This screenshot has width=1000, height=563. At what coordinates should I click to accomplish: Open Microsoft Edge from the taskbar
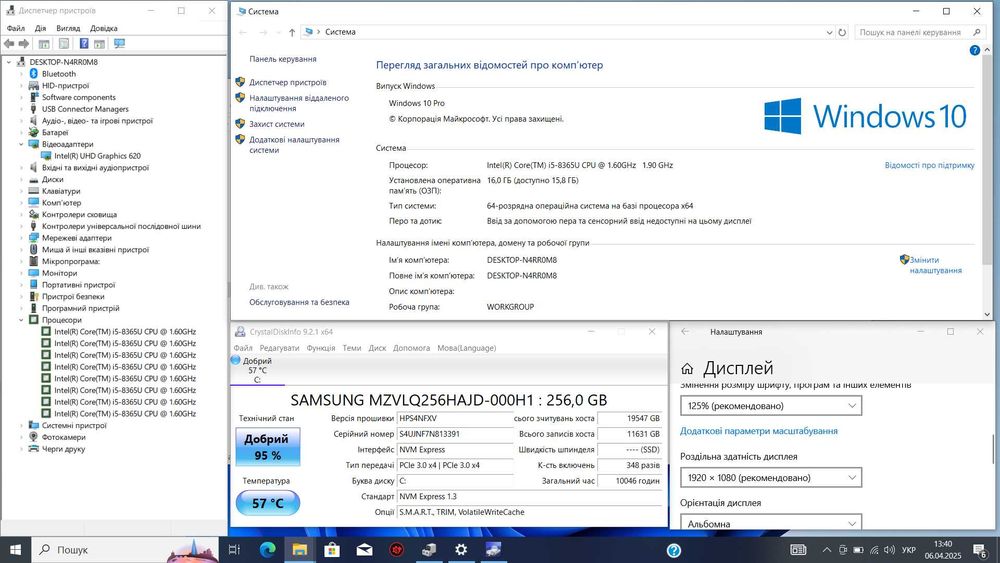(267, 550)
